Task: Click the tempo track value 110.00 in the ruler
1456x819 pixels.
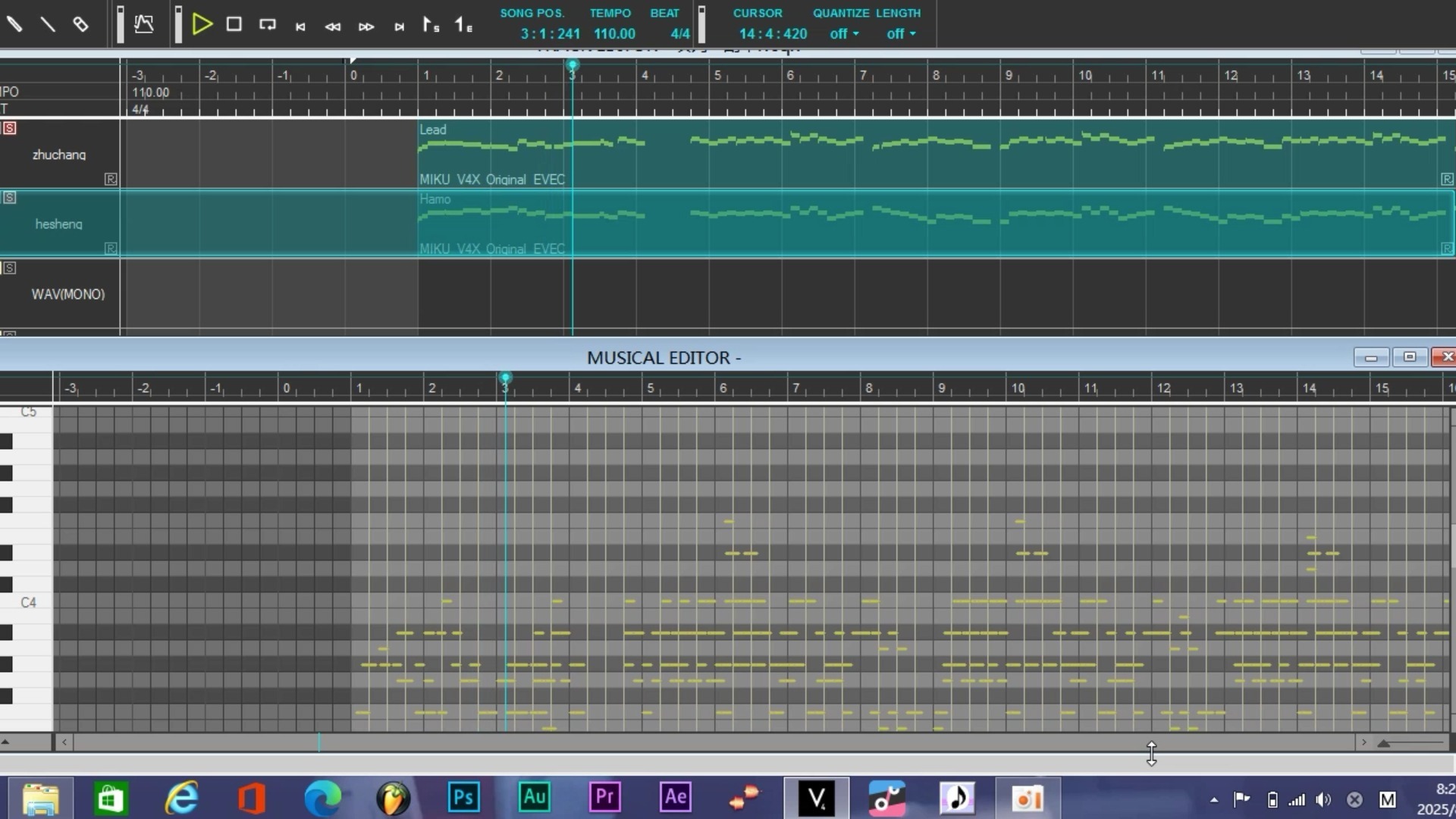Action: [151, 93]
